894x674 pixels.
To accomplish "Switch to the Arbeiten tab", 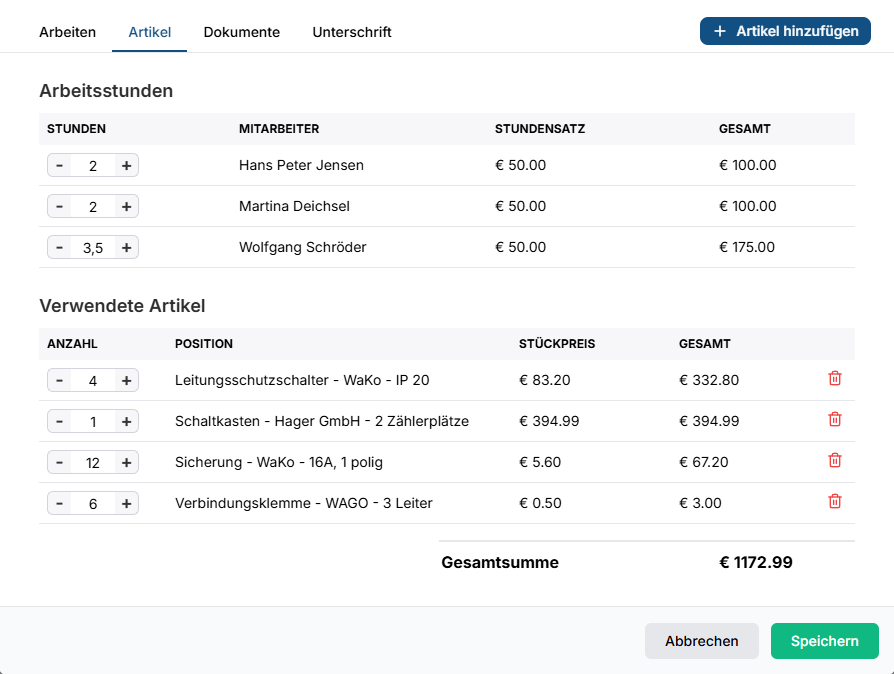I will coord(68,32).
